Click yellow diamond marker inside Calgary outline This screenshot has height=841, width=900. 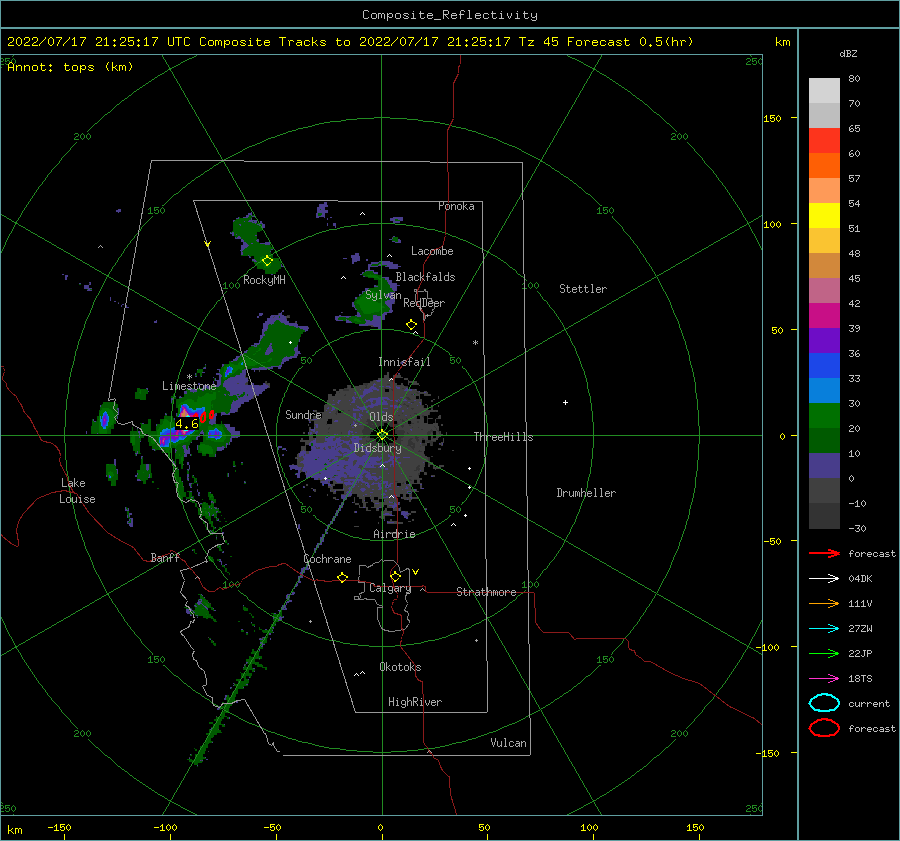pos(395,576)
